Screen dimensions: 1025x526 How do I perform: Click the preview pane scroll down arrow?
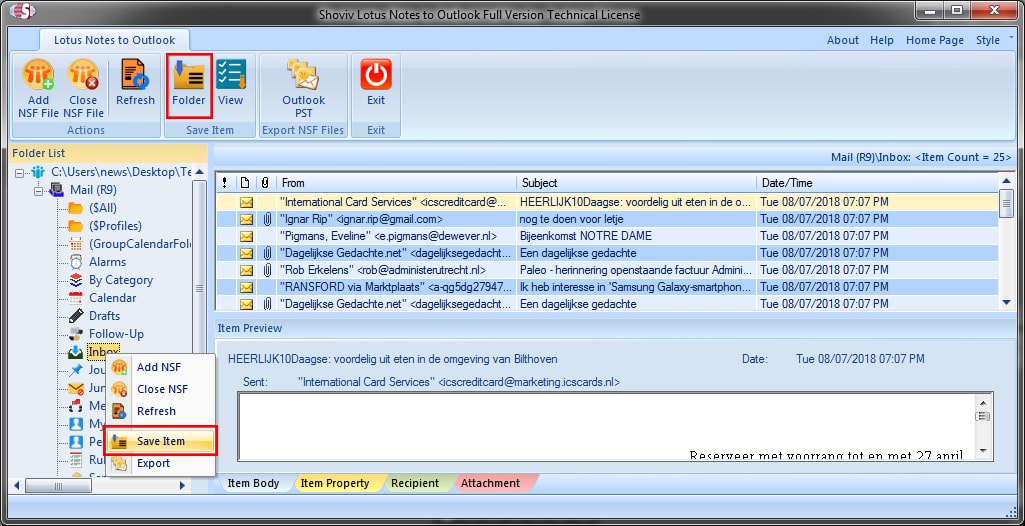tap(983, 451)
